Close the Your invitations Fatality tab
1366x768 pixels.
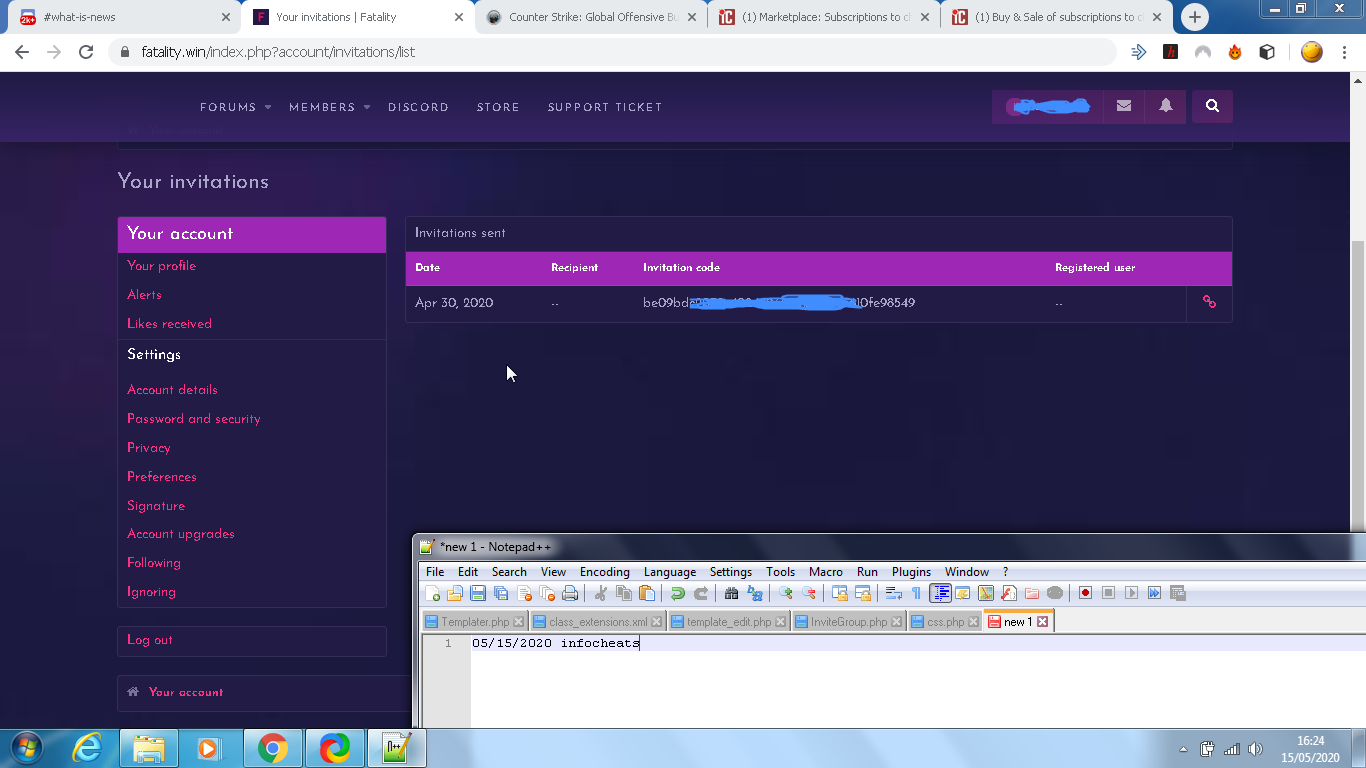pyautogui.click(x=458, y=17)
